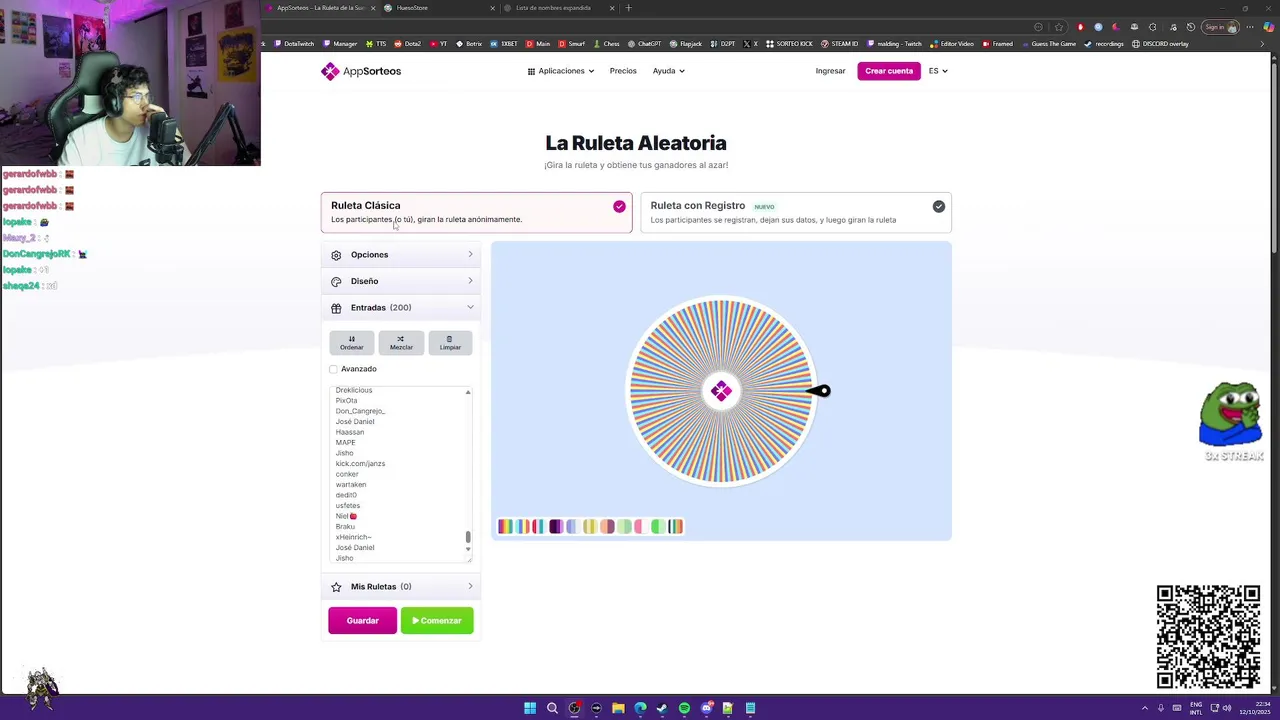The image size is (1280, 720).
Task: Choose the dark purple color palette
Action: pyautogui.click(x=556, y=527)
